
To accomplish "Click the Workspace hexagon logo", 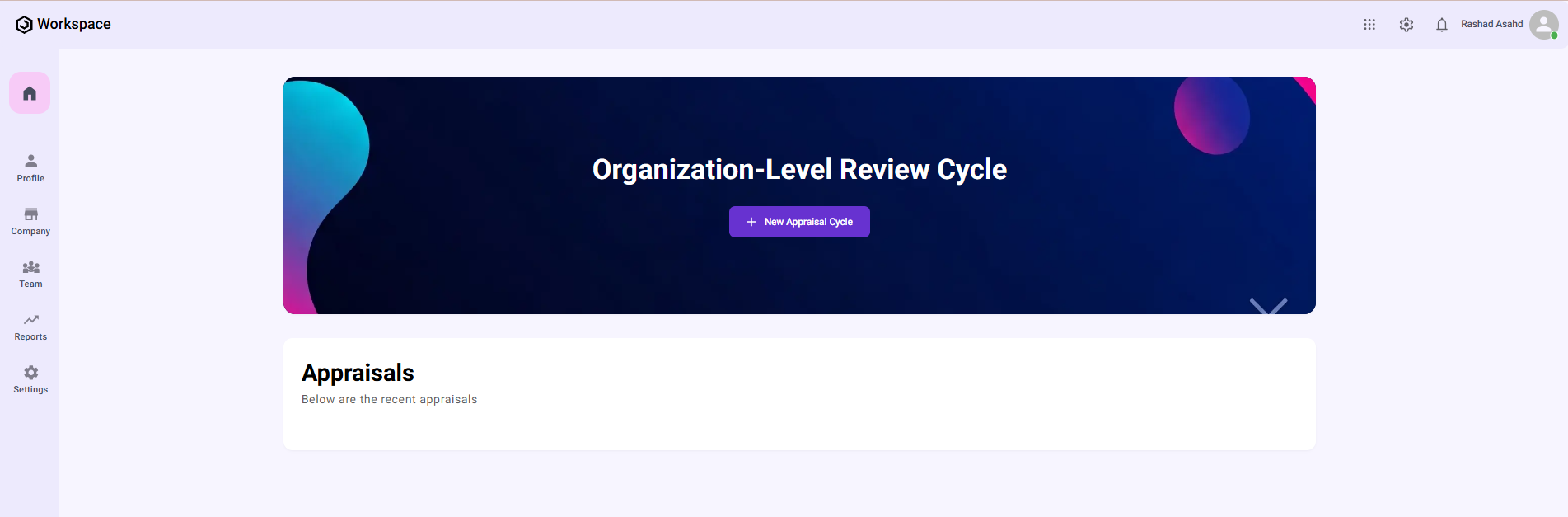I will pyautogui.click(x=24, y=25).
